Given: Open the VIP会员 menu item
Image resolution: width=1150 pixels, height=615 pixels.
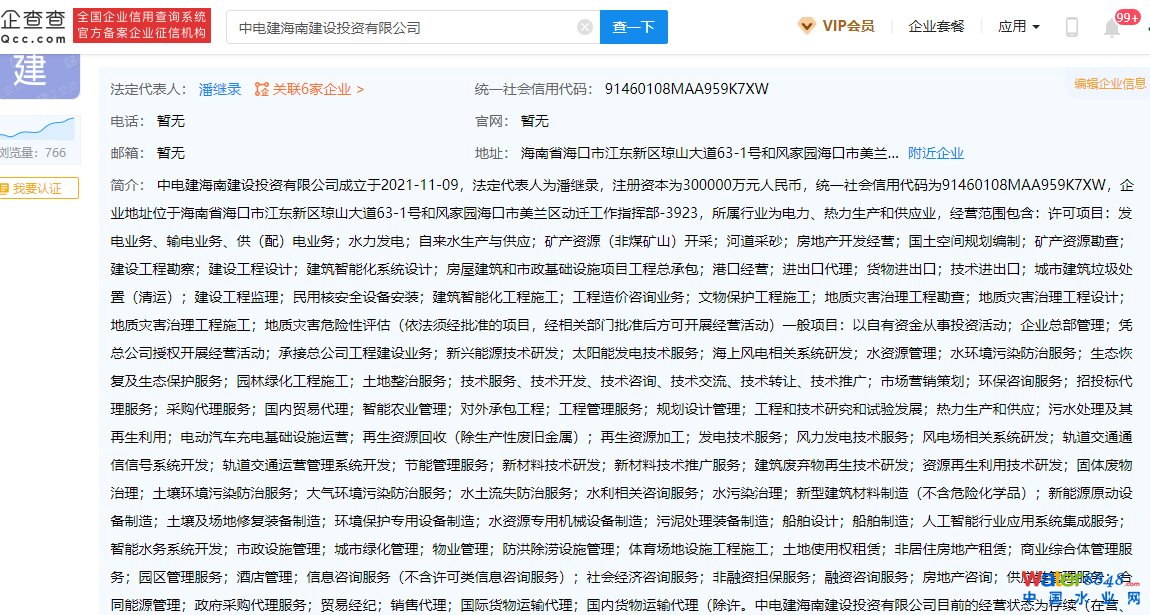Looking at the screenshot, I should pyautogui.click(x=847, y=26).
